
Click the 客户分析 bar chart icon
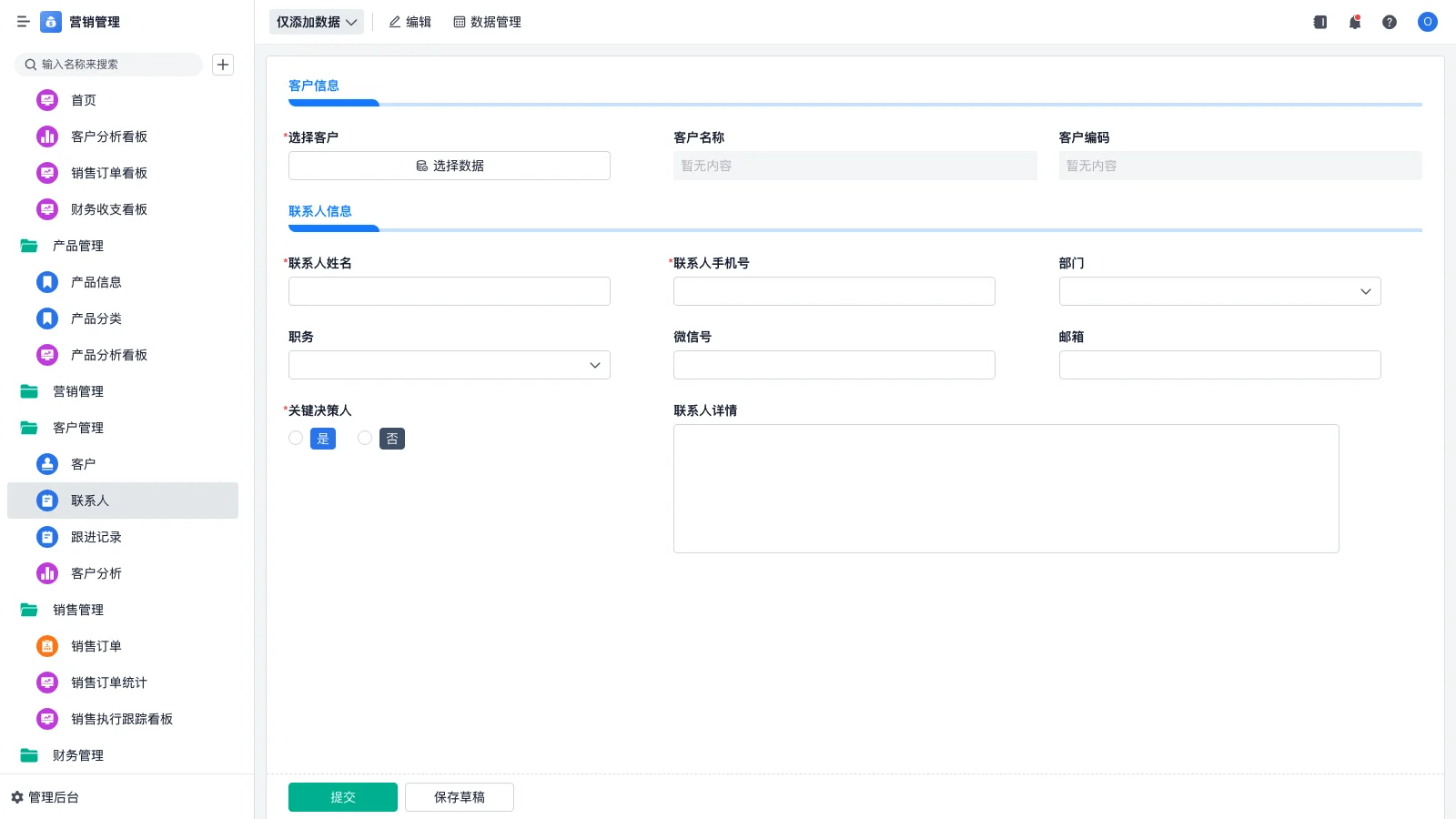[46, 573]
